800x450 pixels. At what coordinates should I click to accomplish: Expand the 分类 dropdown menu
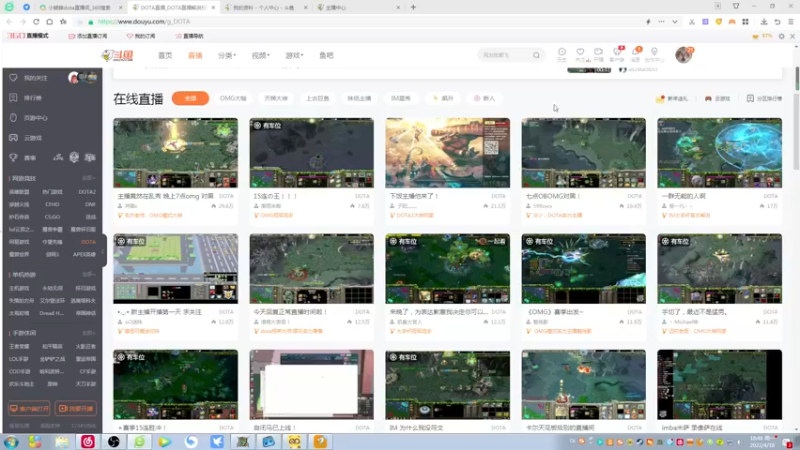point(227,55)
